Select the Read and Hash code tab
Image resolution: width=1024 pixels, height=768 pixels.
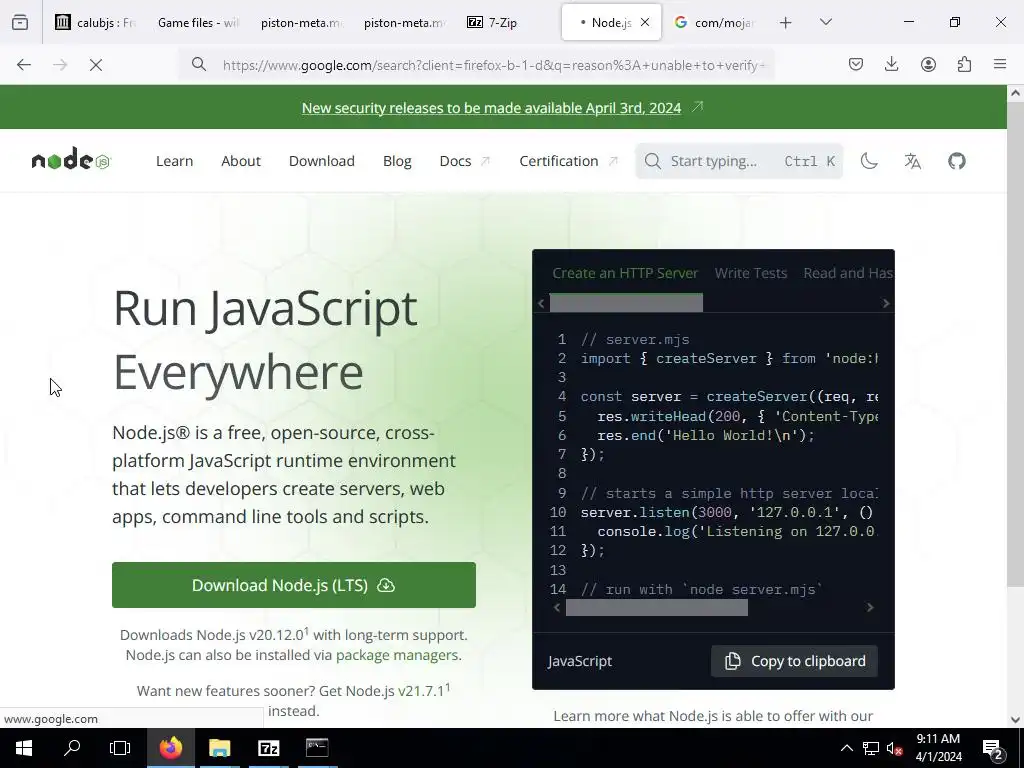click(x=847, y=273)
